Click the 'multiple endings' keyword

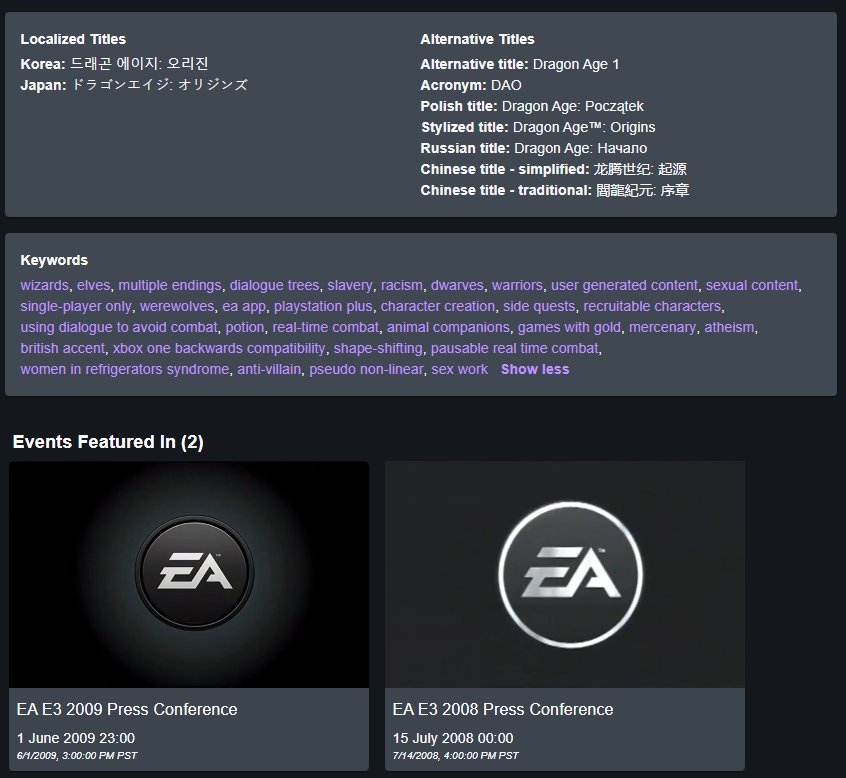click(170, 285)
